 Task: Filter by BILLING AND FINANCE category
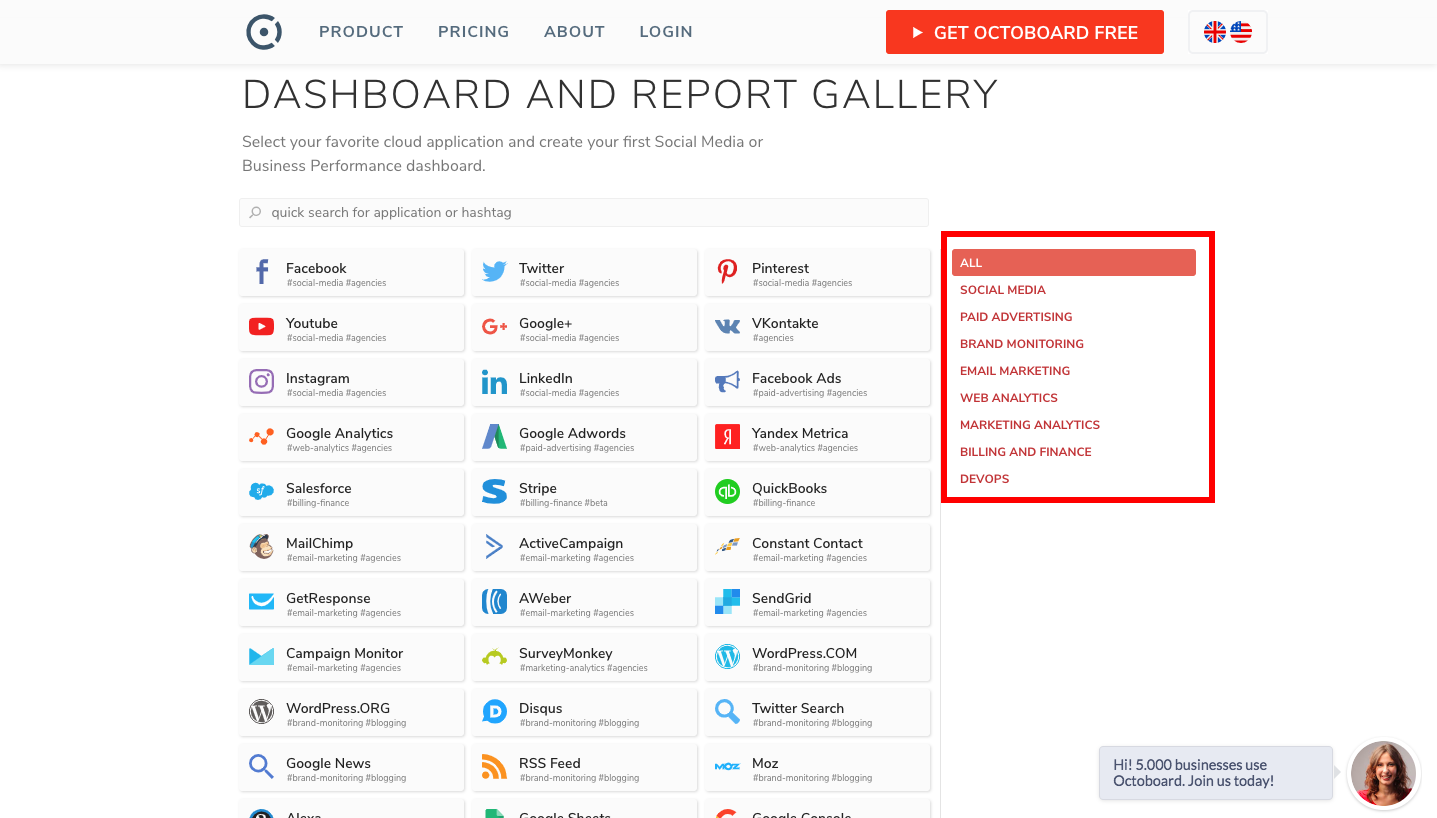(x=1026, y=452)
